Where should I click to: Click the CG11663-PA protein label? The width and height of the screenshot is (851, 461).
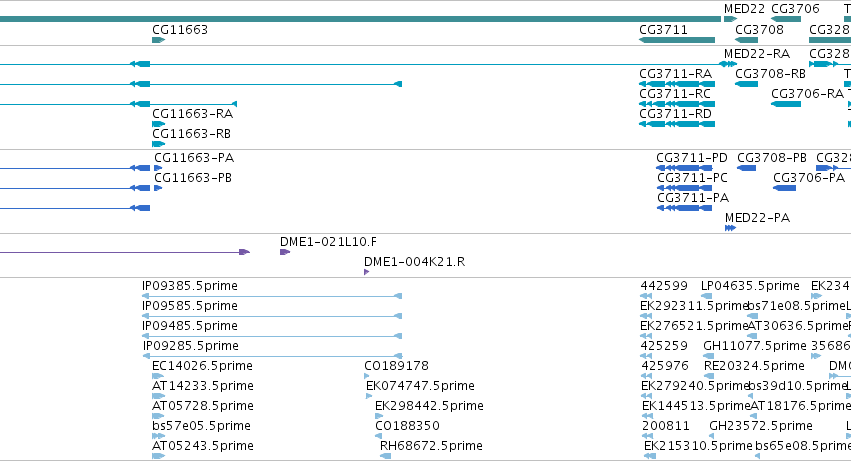(x=194, y=158)
